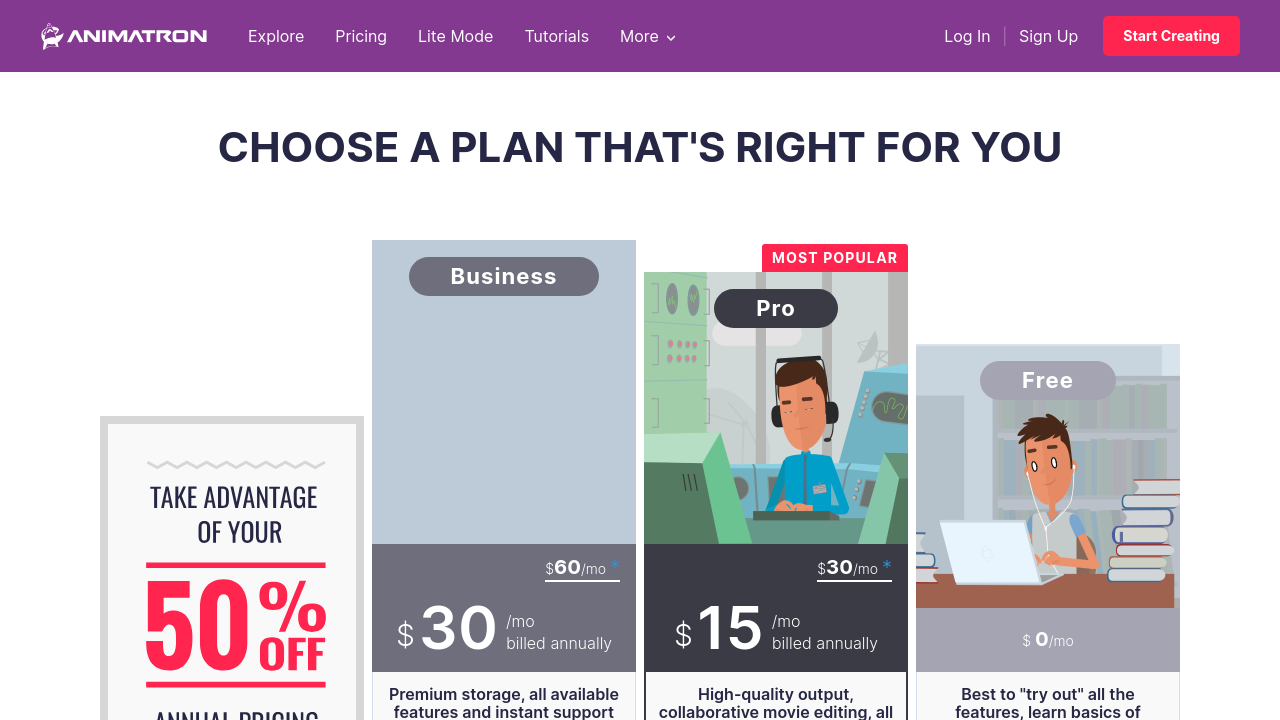Screen dimensions: 1280x720
Task: Click the asterisk beside $30/mo Pro price
Action: pyautogui.click(x=887, y=566)
